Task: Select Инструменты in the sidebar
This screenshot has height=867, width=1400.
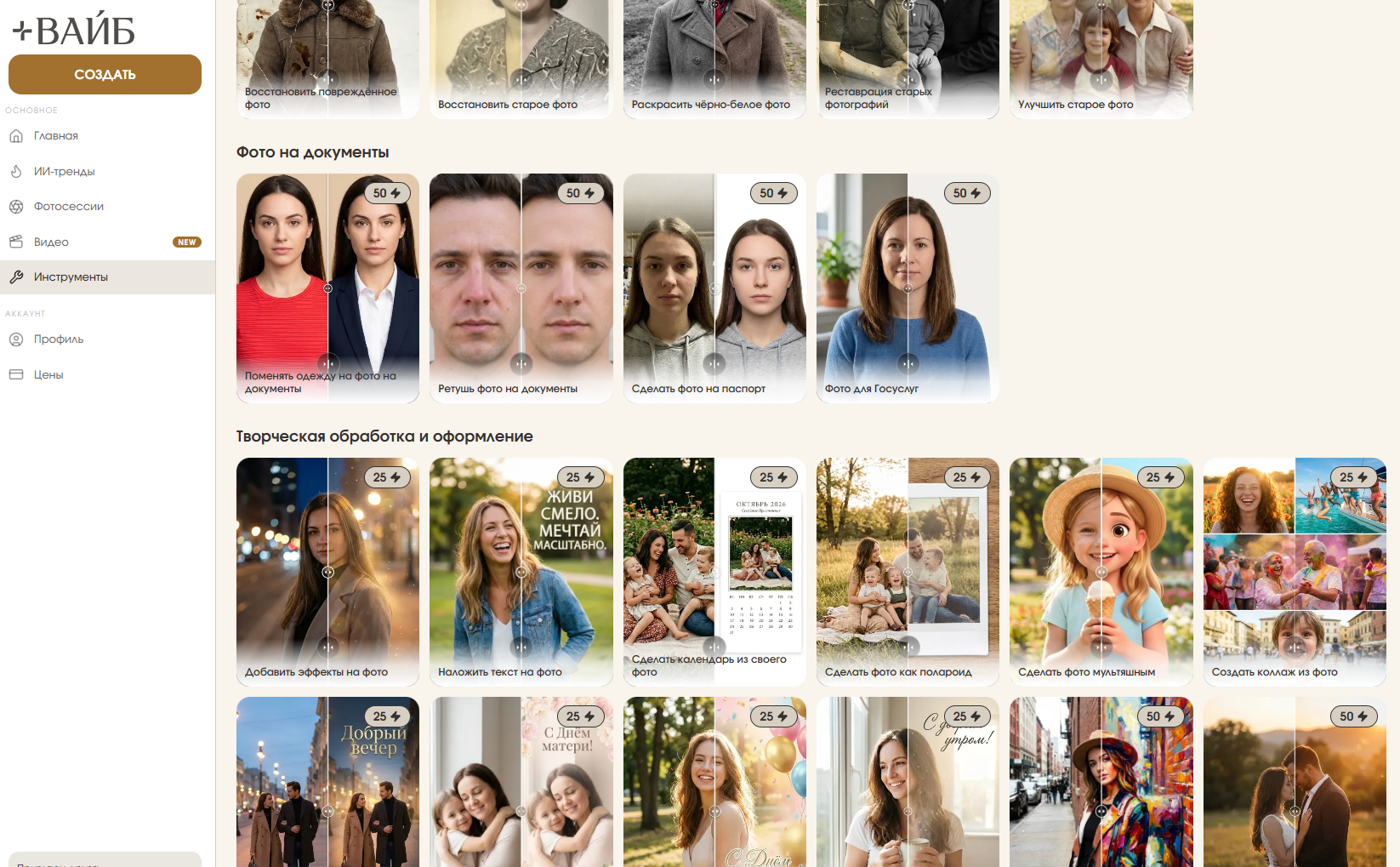Action: pos(107,277)
